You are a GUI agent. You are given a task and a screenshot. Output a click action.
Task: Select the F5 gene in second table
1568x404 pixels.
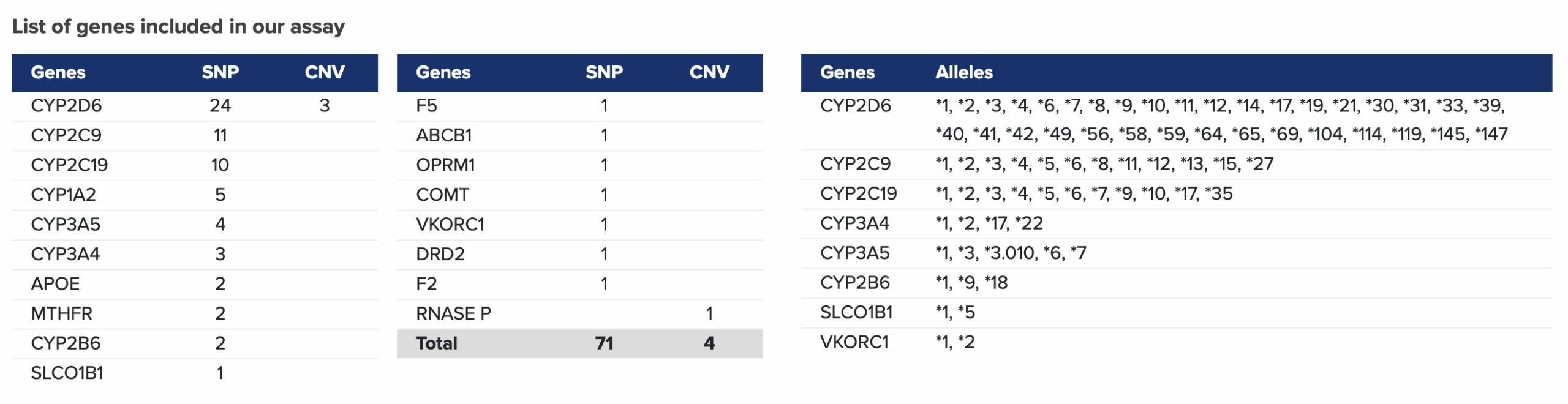pyautogui.click(x=426, y=106)
